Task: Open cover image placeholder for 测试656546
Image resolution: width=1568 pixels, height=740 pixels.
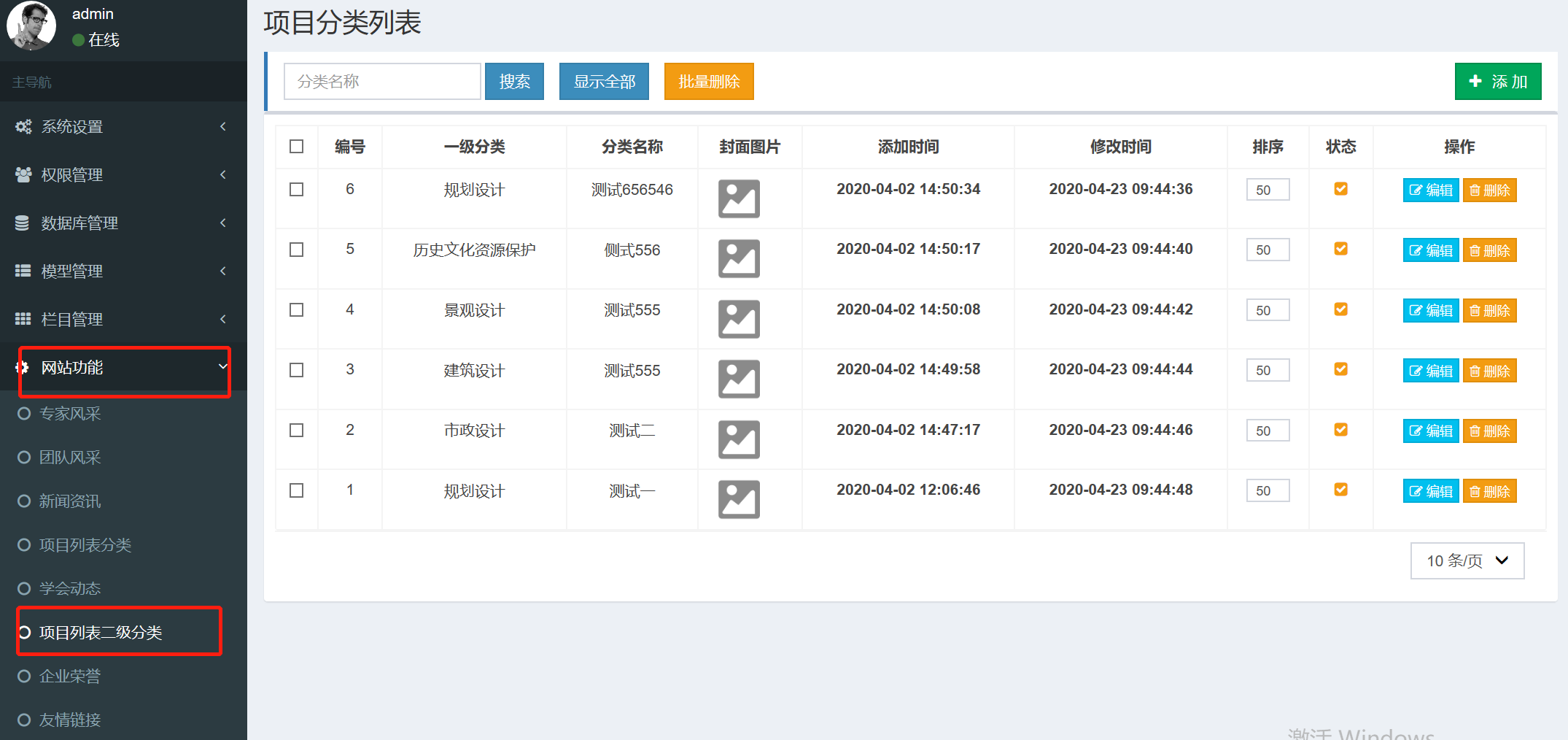Action: [x=739, y=199]
